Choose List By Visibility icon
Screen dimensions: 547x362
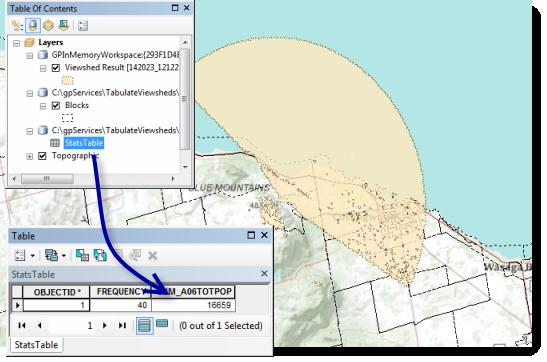pos(48,26)
